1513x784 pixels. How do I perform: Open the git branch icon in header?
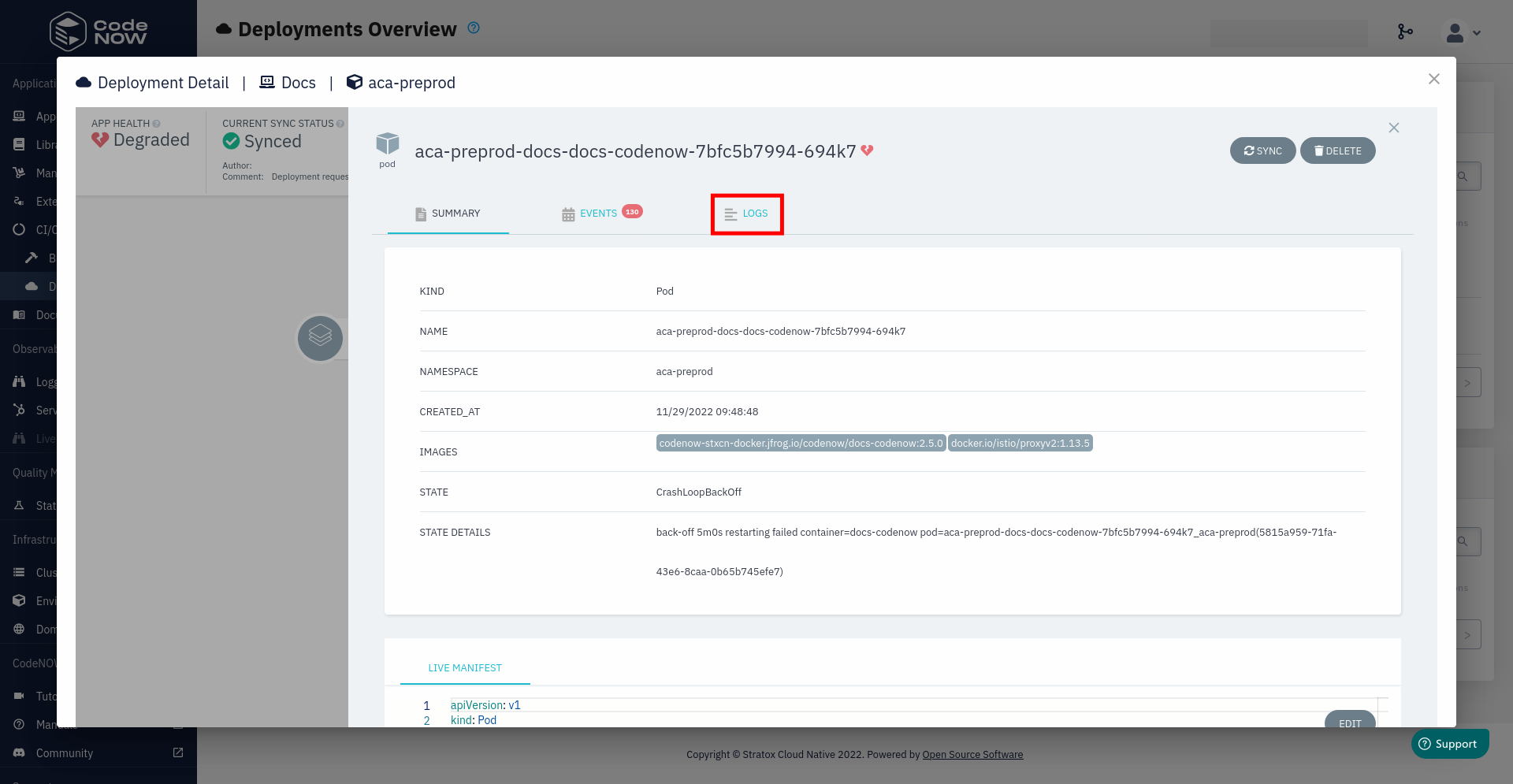click(1405, 32)
